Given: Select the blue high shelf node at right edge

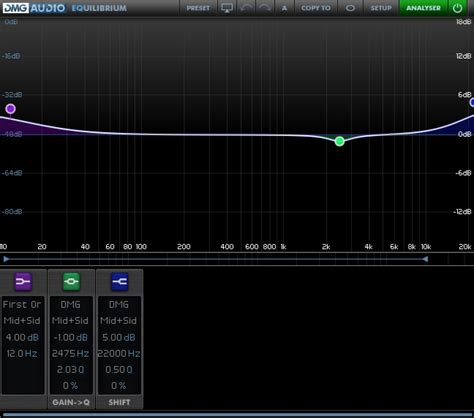Looking at the screenshot, I should [x=472, y=102].
